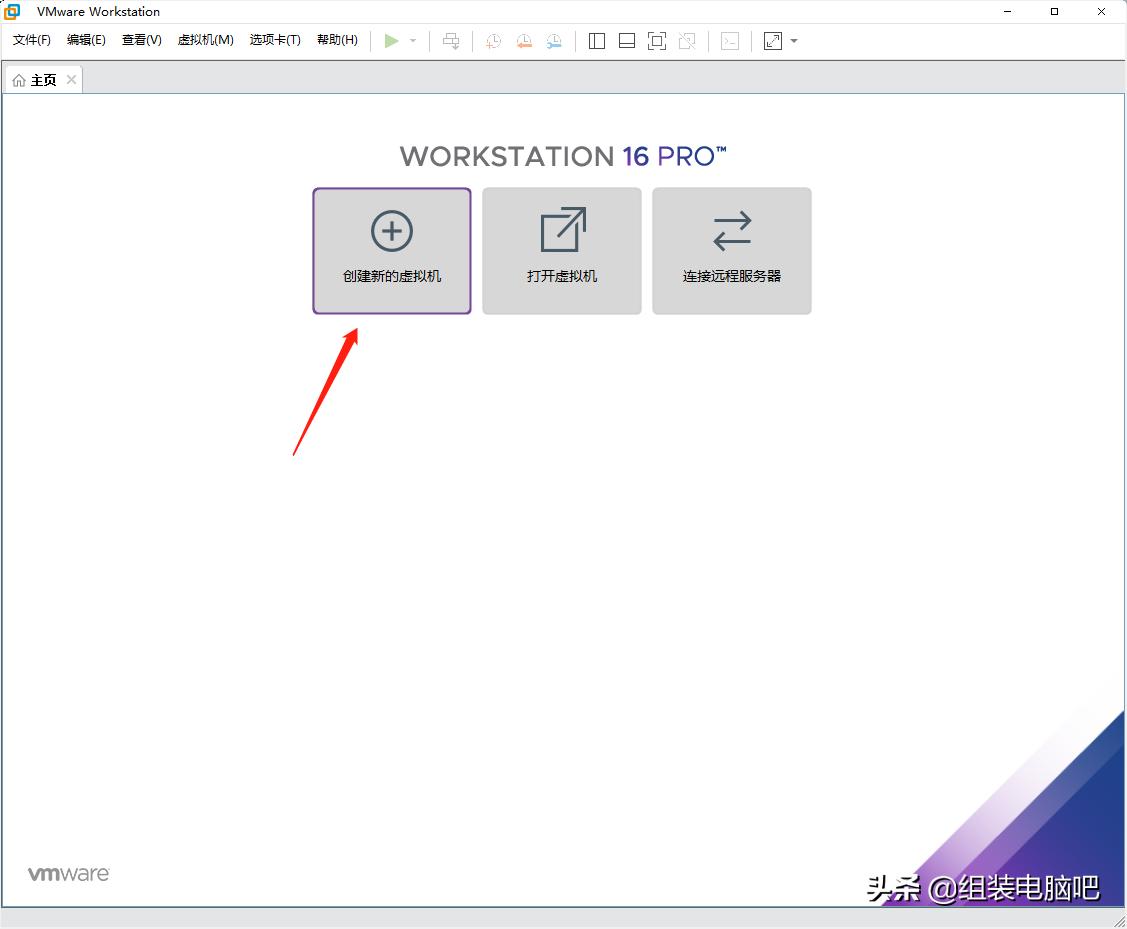Click the unity mode icon
The height and width of the screenshot is (929, 1127).
(687, 41)
